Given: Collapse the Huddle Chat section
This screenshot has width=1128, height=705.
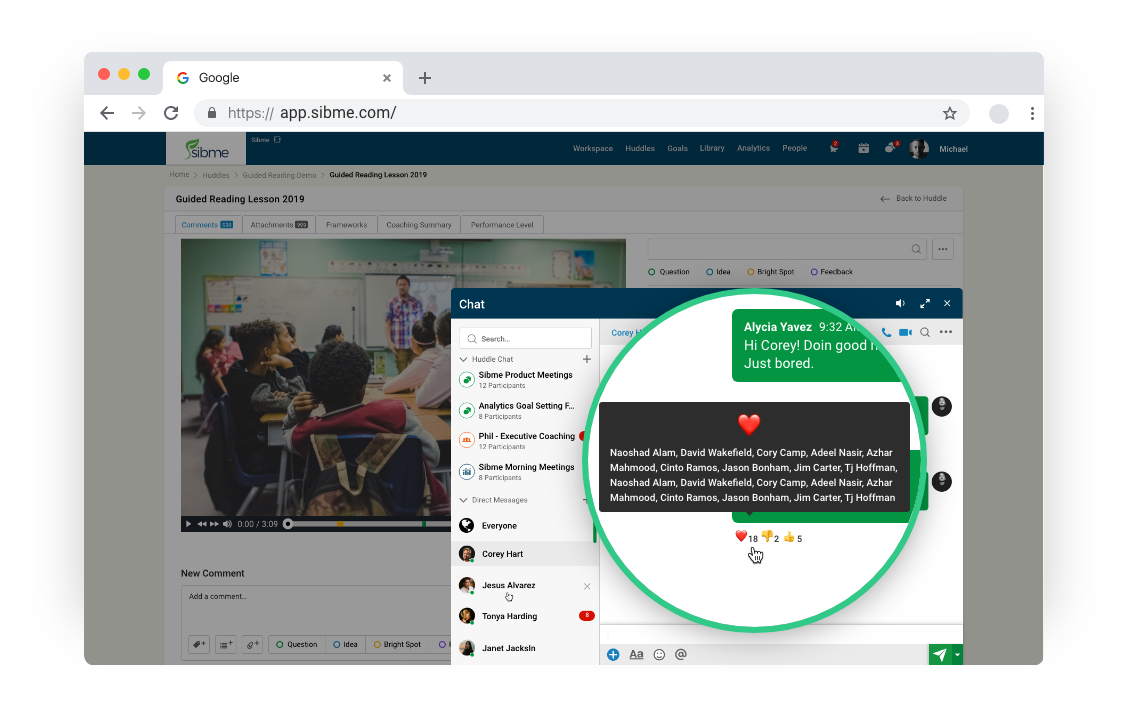Looking at the screenshot, I should (x=463, y=359).
